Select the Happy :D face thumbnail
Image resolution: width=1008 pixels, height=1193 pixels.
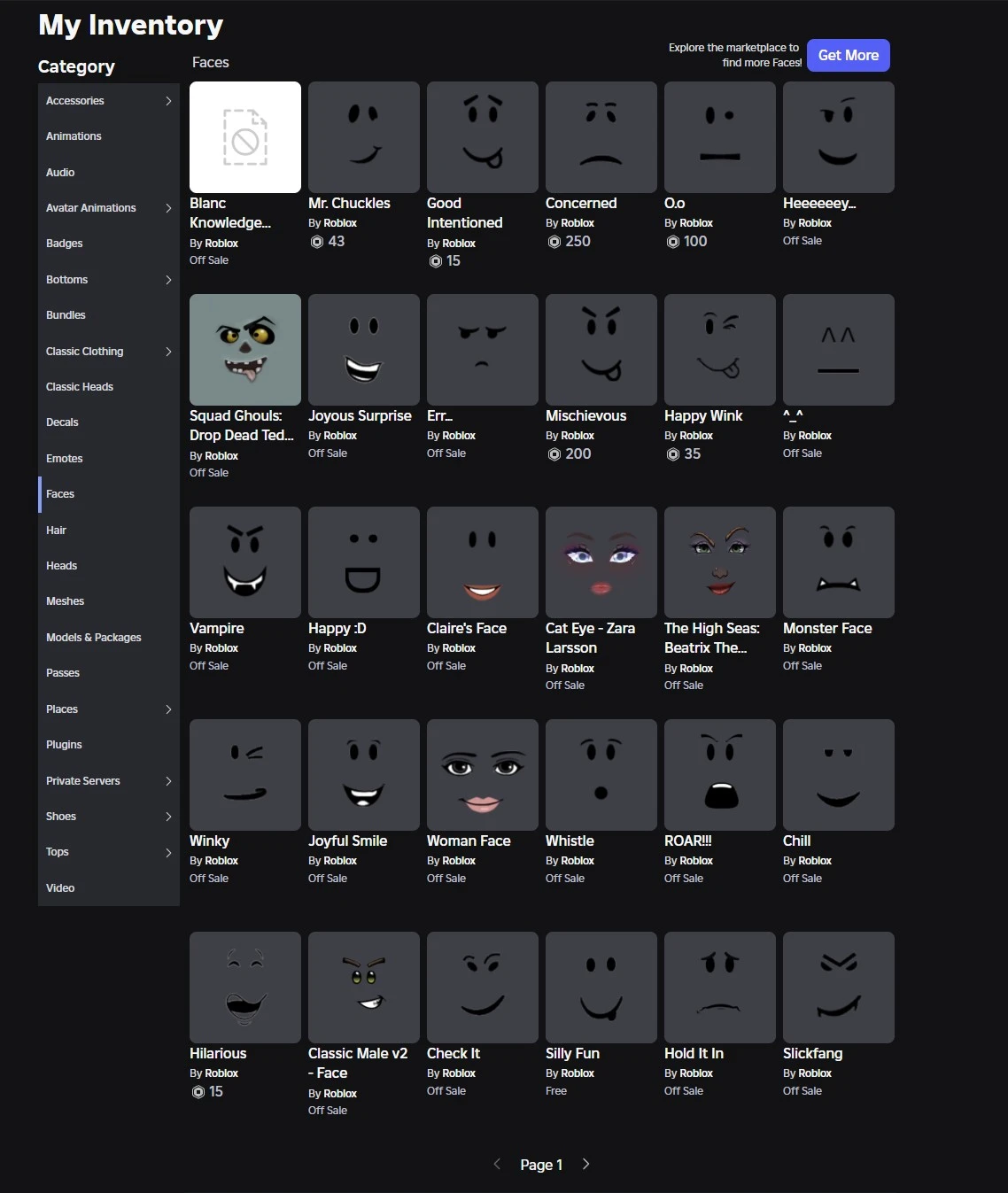(364, 562)
